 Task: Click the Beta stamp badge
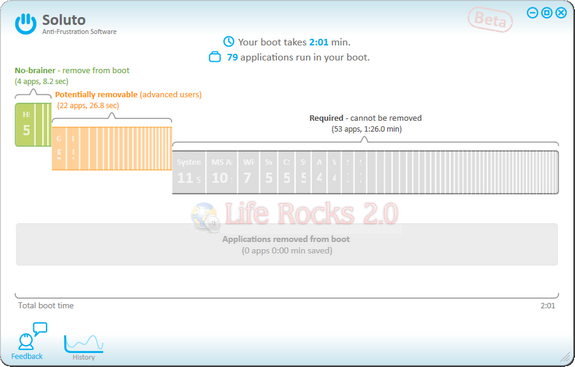(x=490, y=19)
